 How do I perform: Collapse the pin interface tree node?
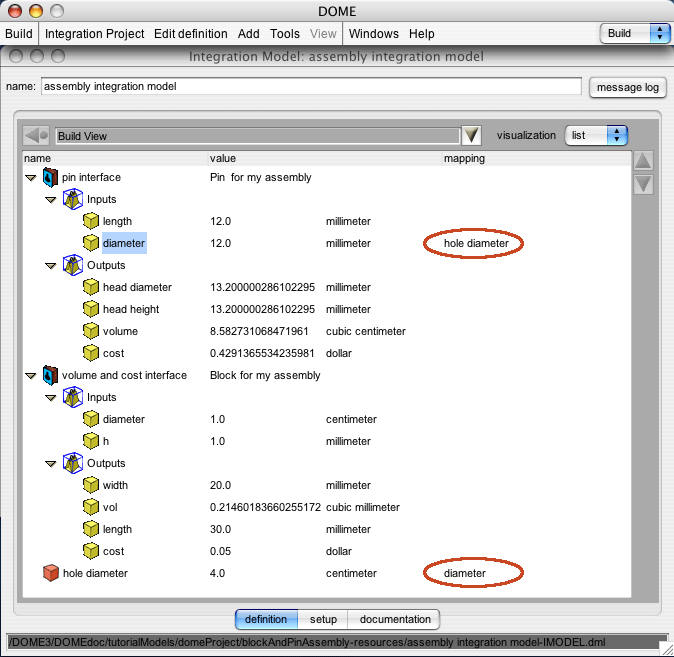31,178
